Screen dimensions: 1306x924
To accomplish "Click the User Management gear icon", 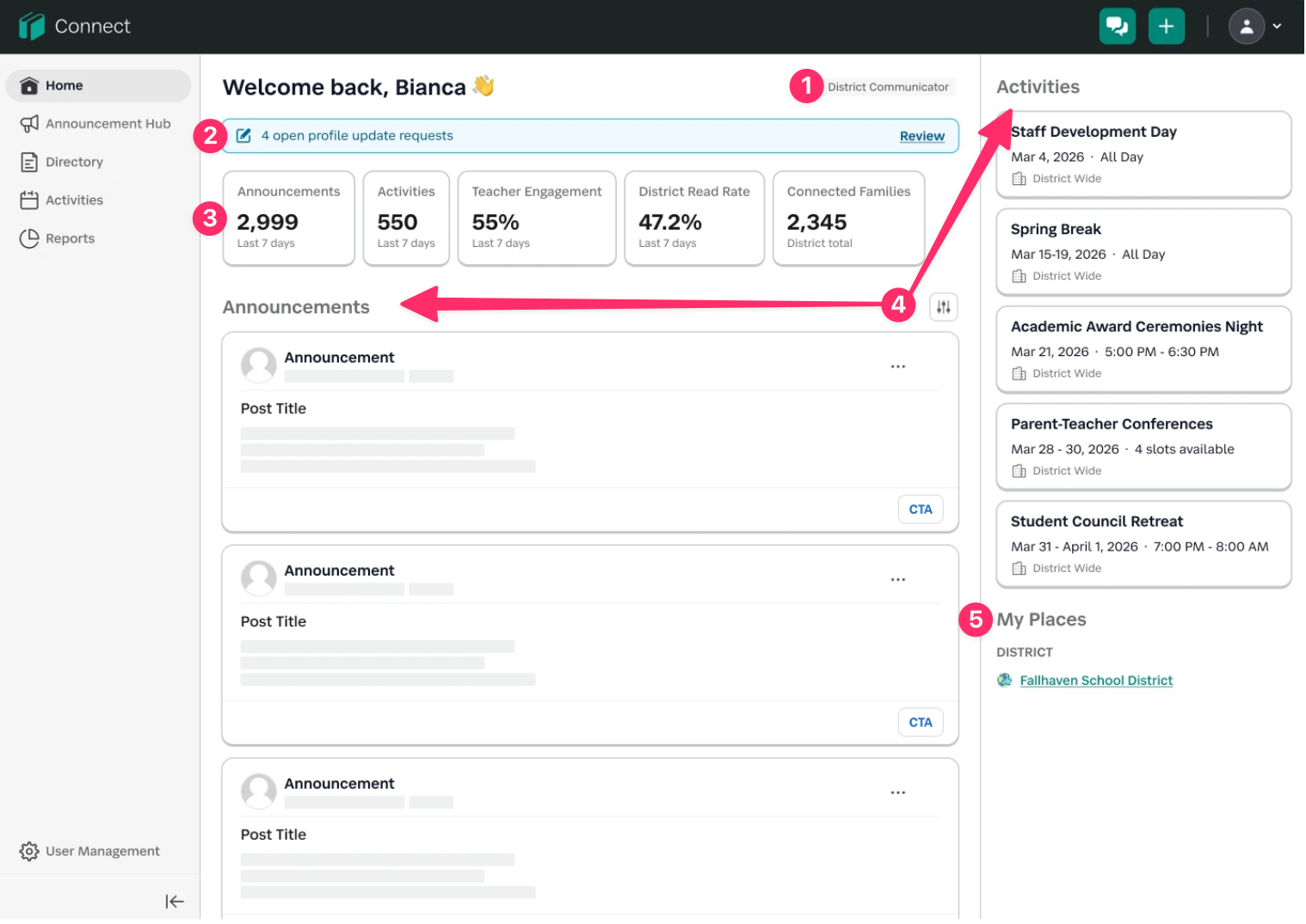I will (29, 852).
